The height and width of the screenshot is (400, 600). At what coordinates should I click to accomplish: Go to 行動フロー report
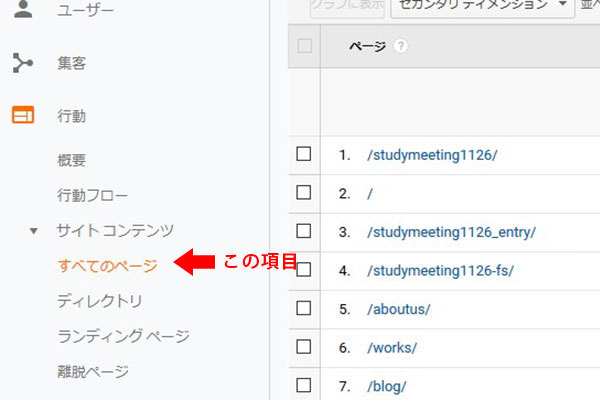[x=93, y=195]
